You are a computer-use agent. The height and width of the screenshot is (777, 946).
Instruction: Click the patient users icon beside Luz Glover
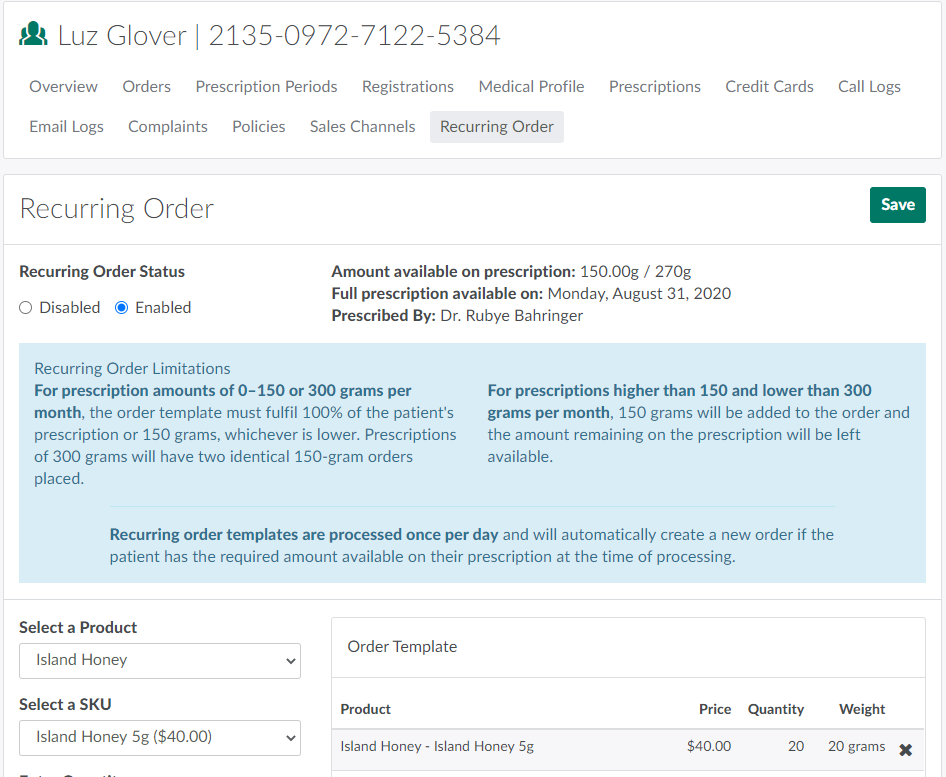pos(34,36)
